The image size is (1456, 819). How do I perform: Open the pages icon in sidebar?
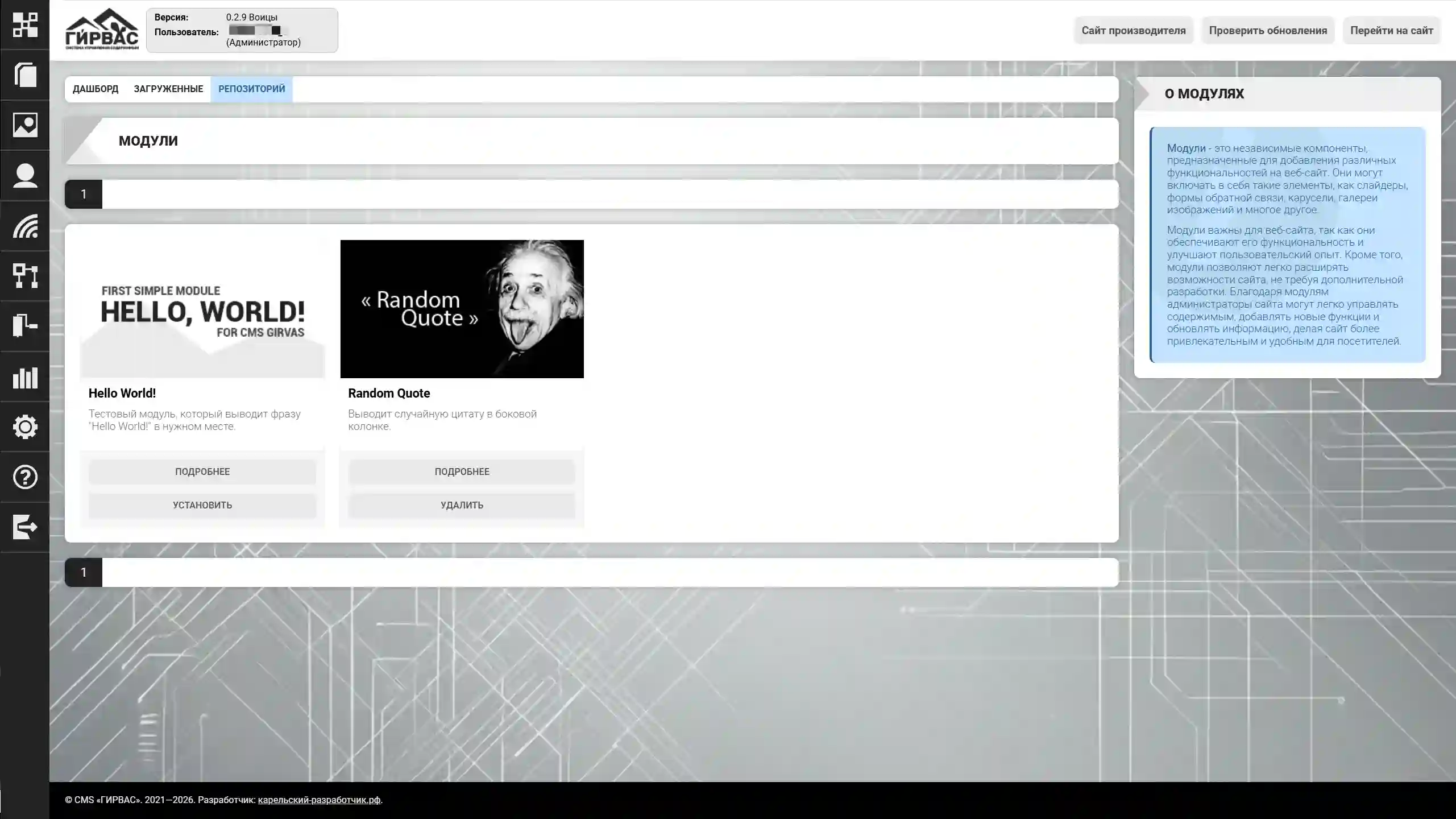[x=25, y=75]
